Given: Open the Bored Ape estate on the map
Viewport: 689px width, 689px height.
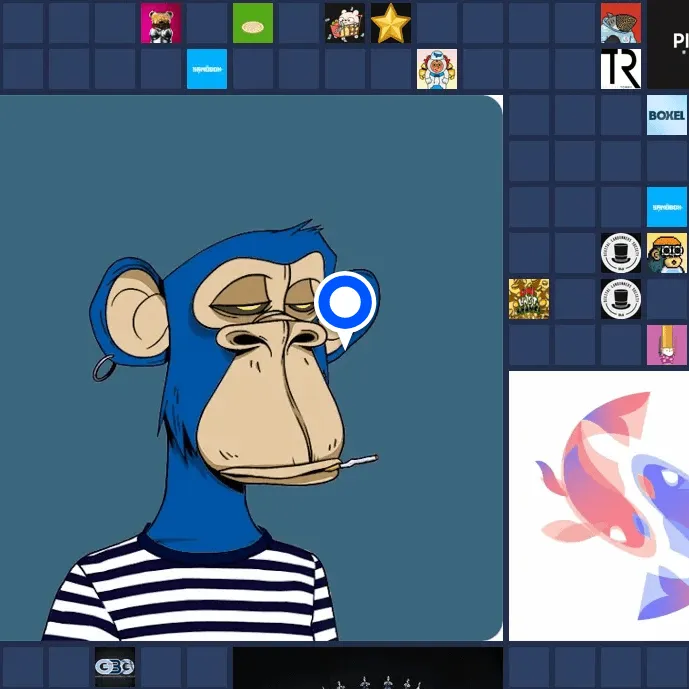Looking at the screenshot, I should 251,368.
